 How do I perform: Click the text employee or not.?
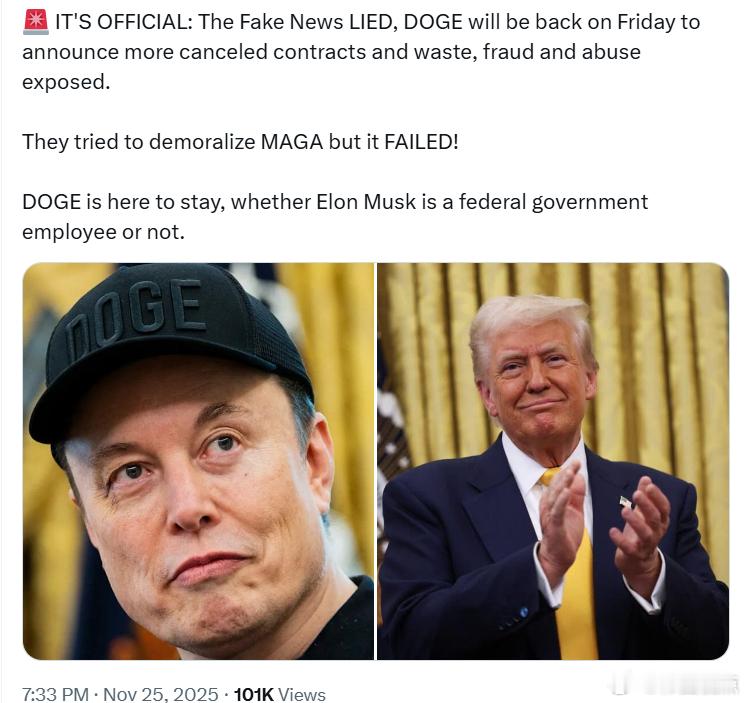click(103, 232)
